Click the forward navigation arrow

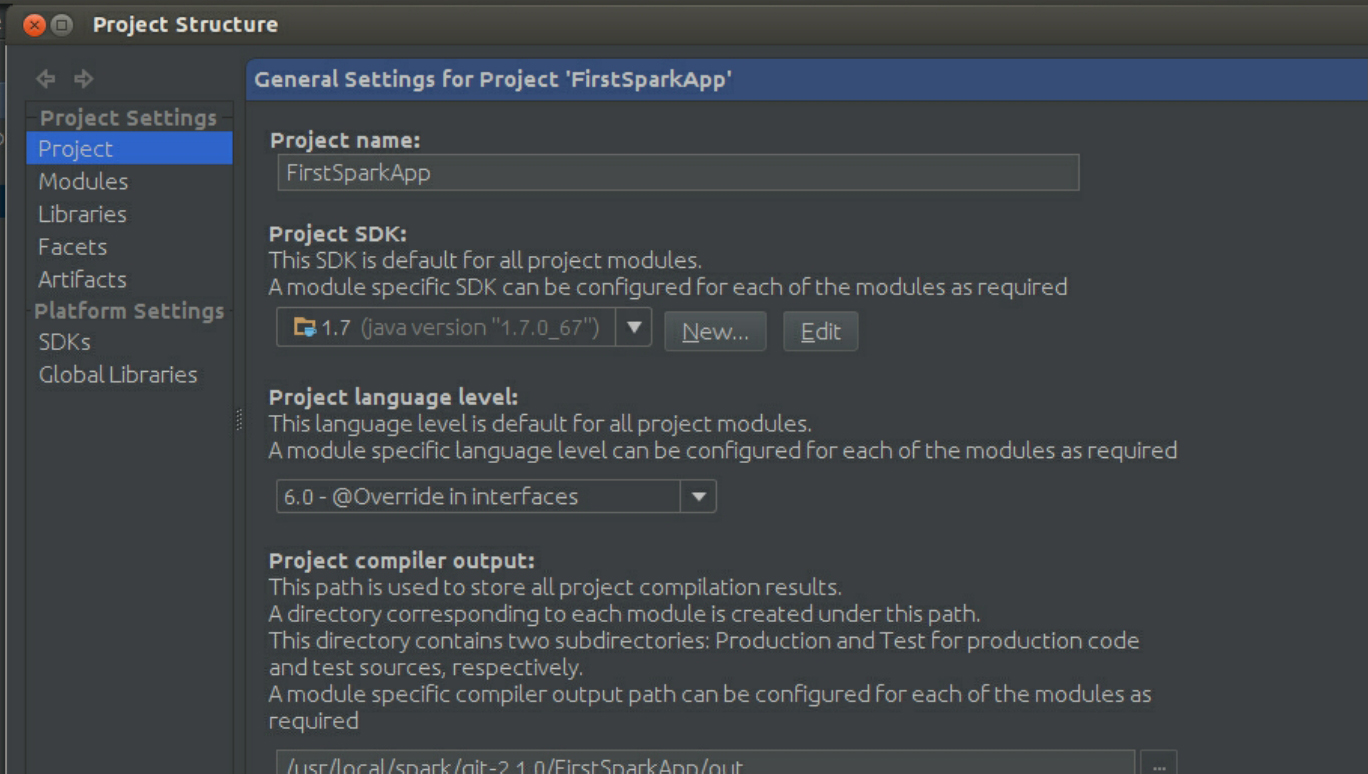point(84,78)
